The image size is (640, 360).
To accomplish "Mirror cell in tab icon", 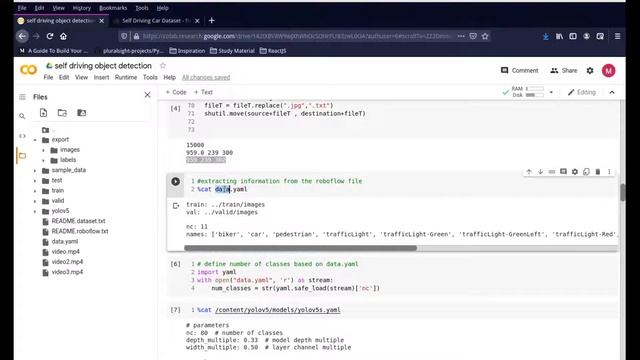I will pyautogui.click(x=586, y=172).
